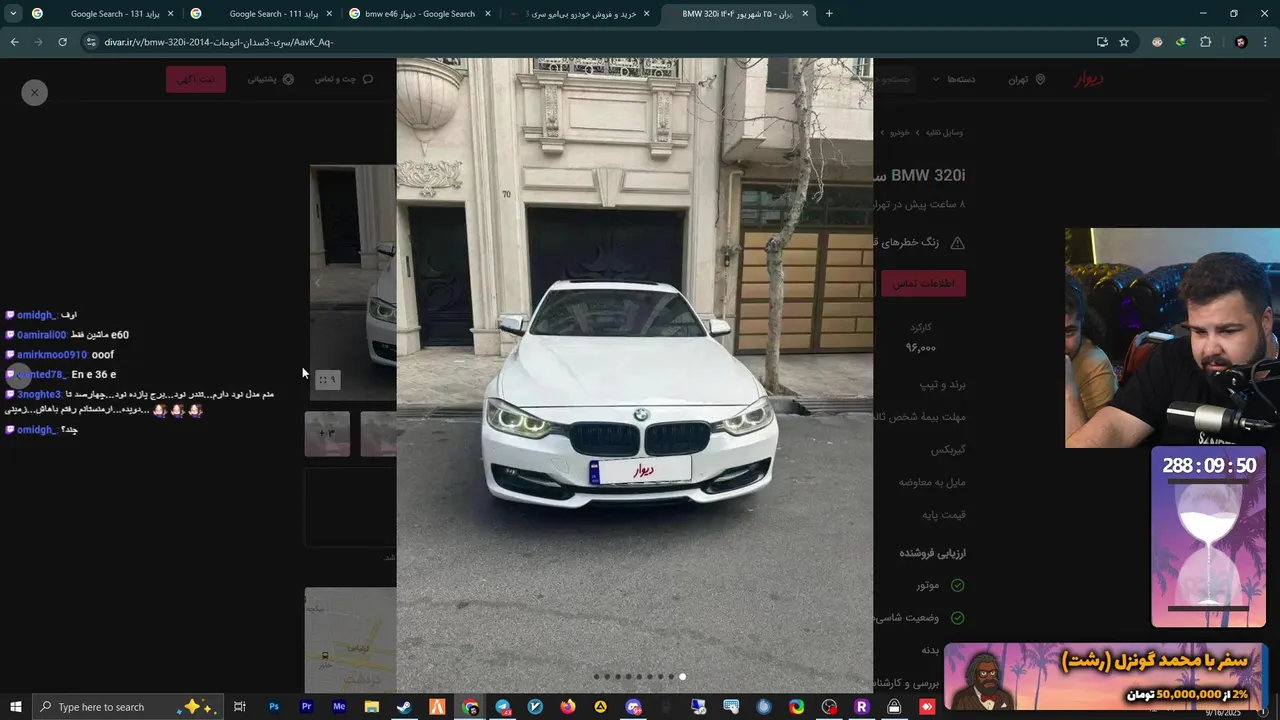Image resolution: width=1280 pixels, height=720 pixels.
Task: Open Firefox from the taskbar
Action: 568,707
